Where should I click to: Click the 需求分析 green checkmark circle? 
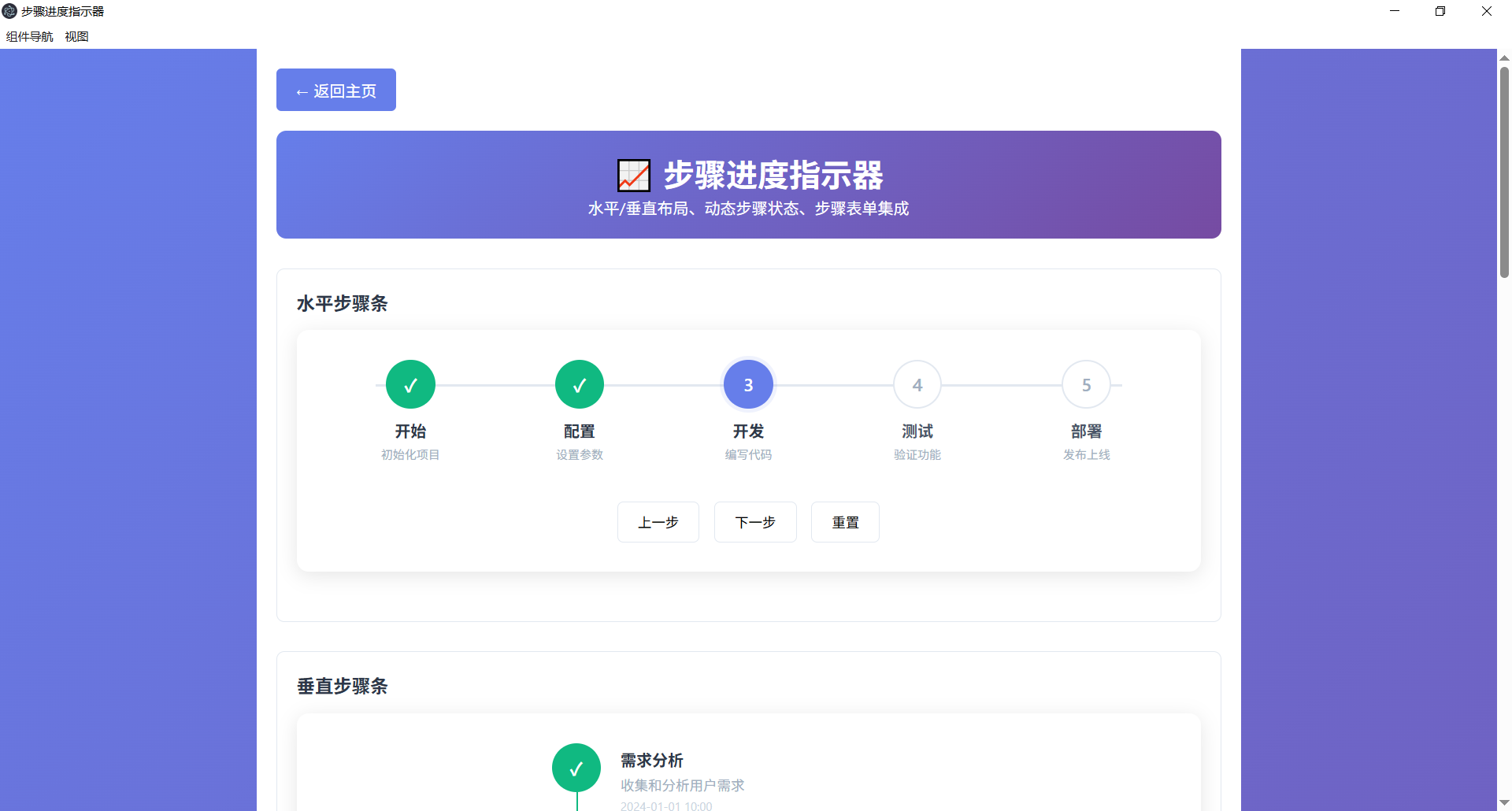pyautogui.click(x=576, y=768)
